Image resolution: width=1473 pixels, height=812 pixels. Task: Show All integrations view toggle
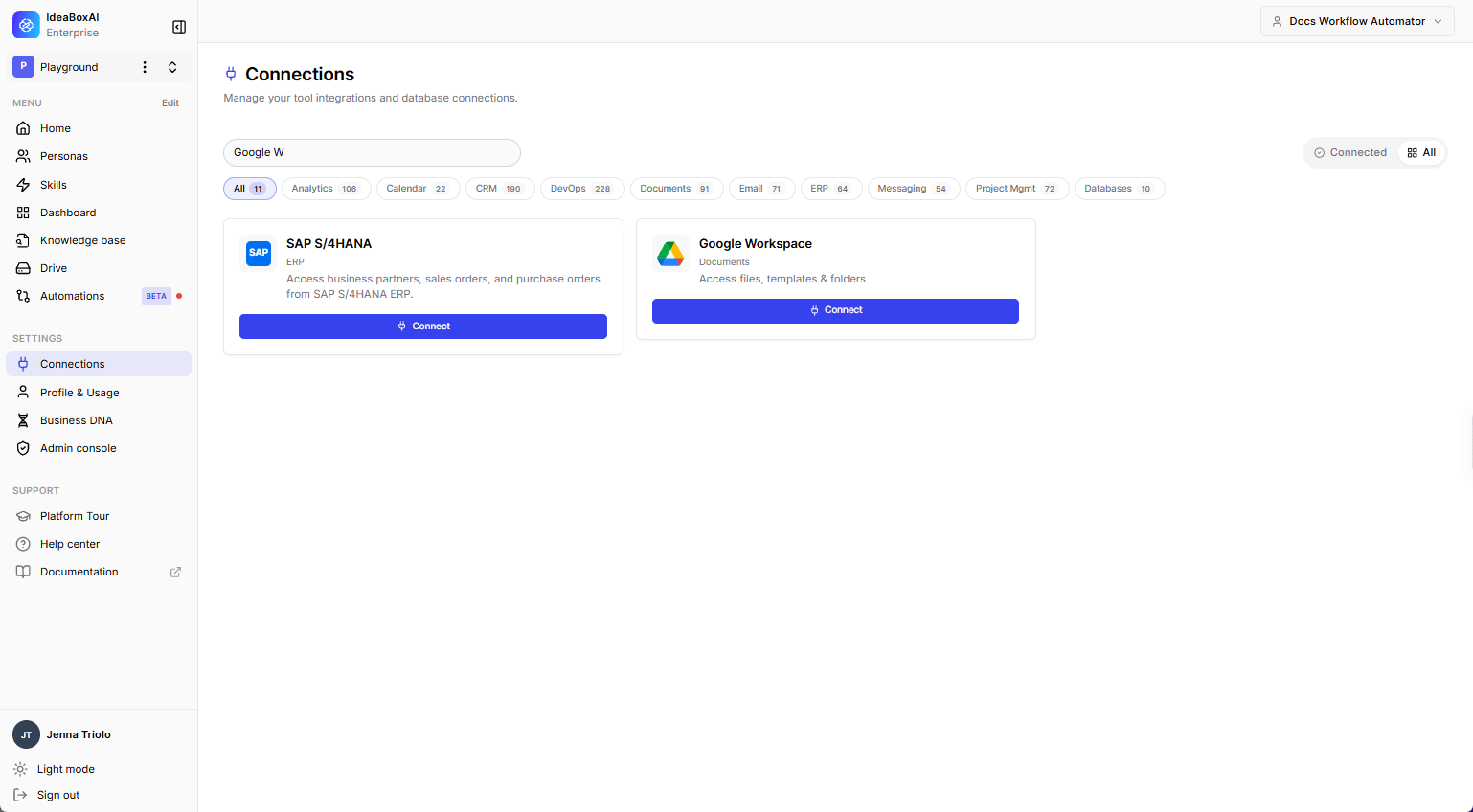point(1421,152)
